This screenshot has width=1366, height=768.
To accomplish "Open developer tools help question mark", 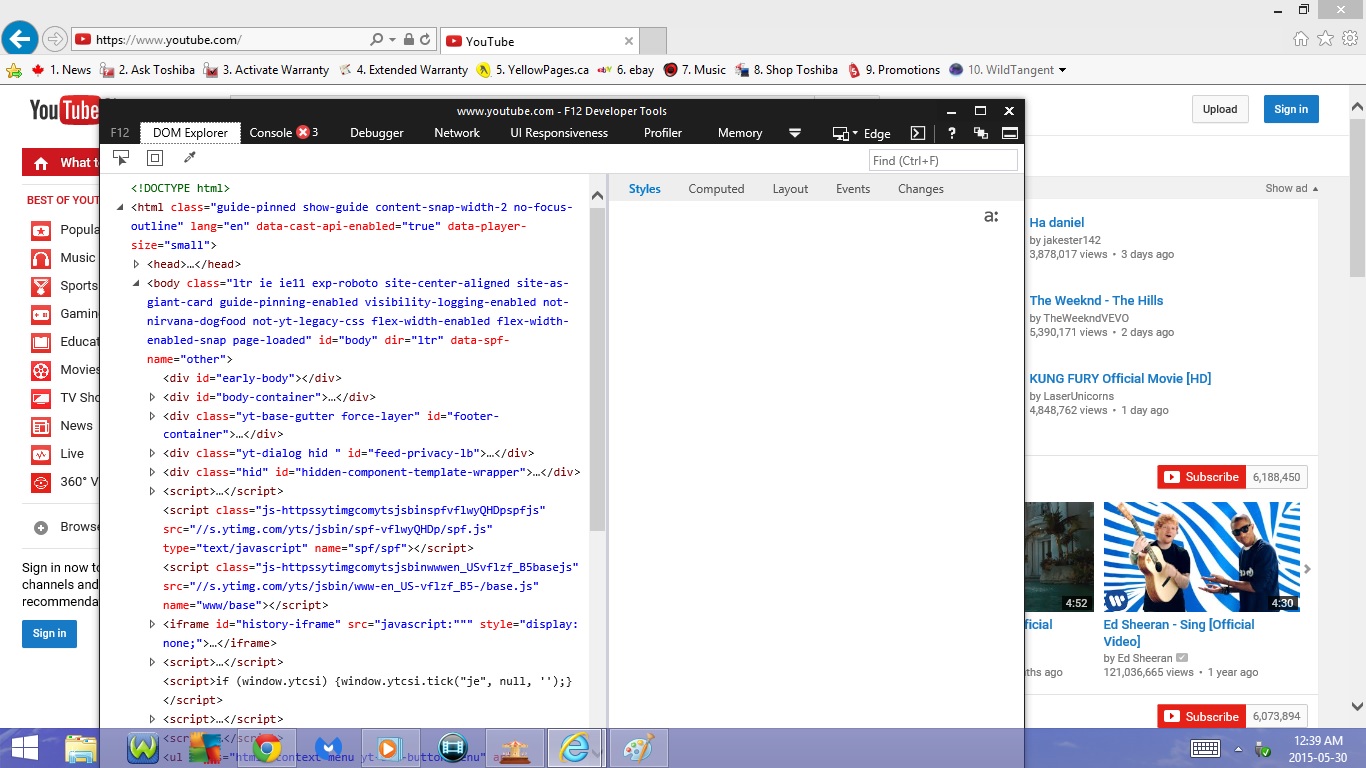I will click(x=952, y=133).
